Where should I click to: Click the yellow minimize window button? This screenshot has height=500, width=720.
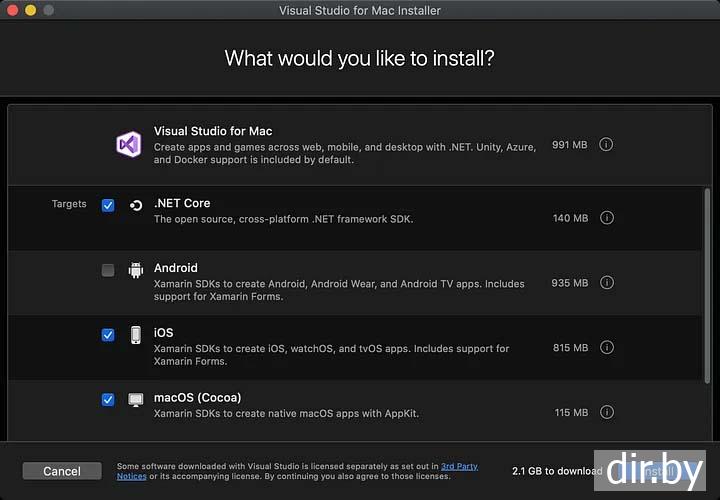(x=30, y=10)
